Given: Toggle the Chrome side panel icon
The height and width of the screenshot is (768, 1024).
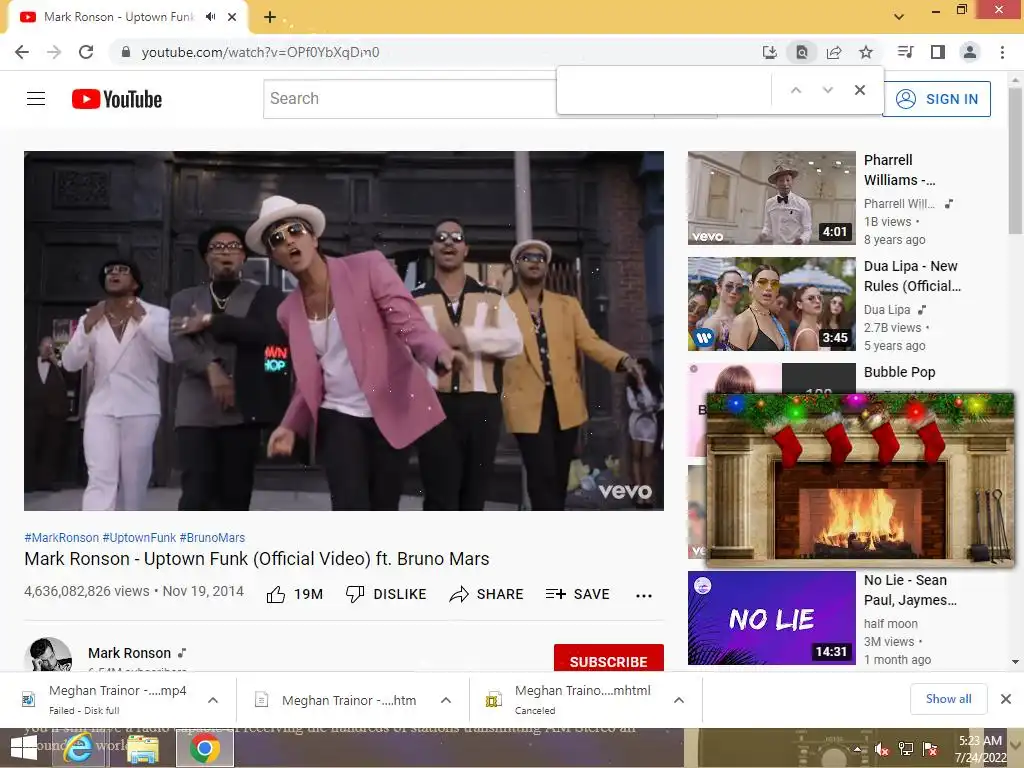Looking at the screenshot, I should pos(938,52).
